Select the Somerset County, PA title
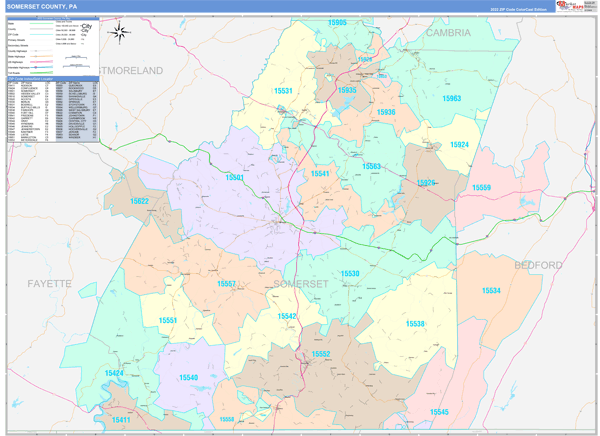 (42, 6)
